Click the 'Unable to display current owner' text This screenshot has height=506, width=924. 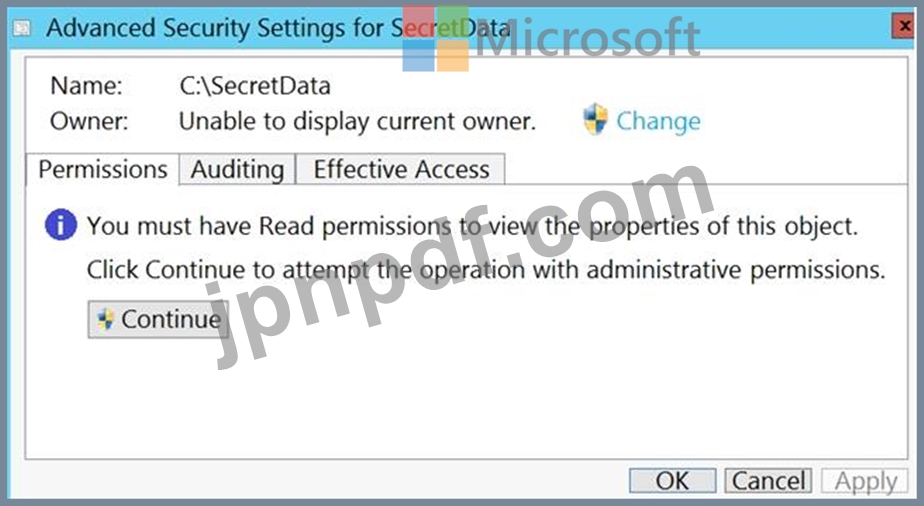357,121
